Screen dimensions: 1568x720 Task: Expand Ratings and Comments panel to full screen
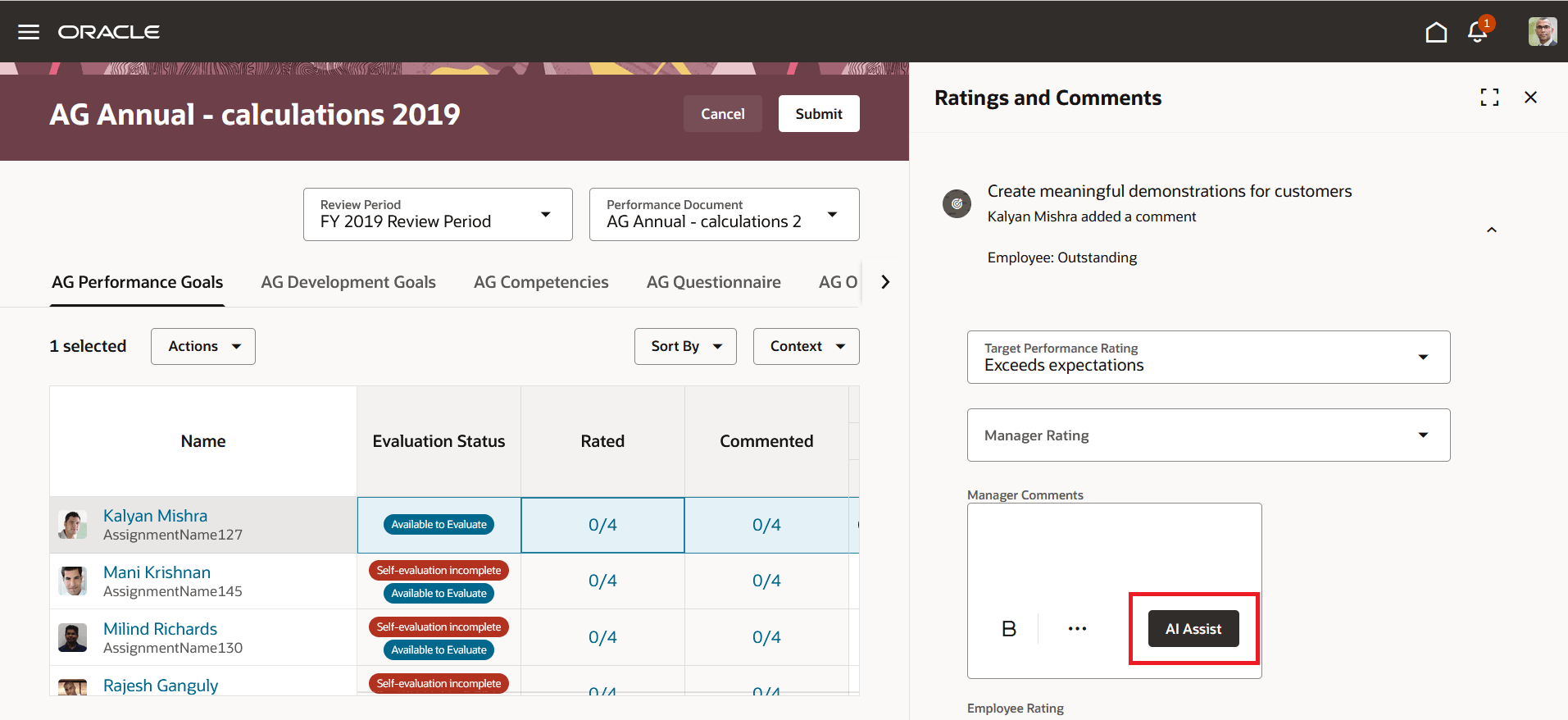[x=1489, y=98]
